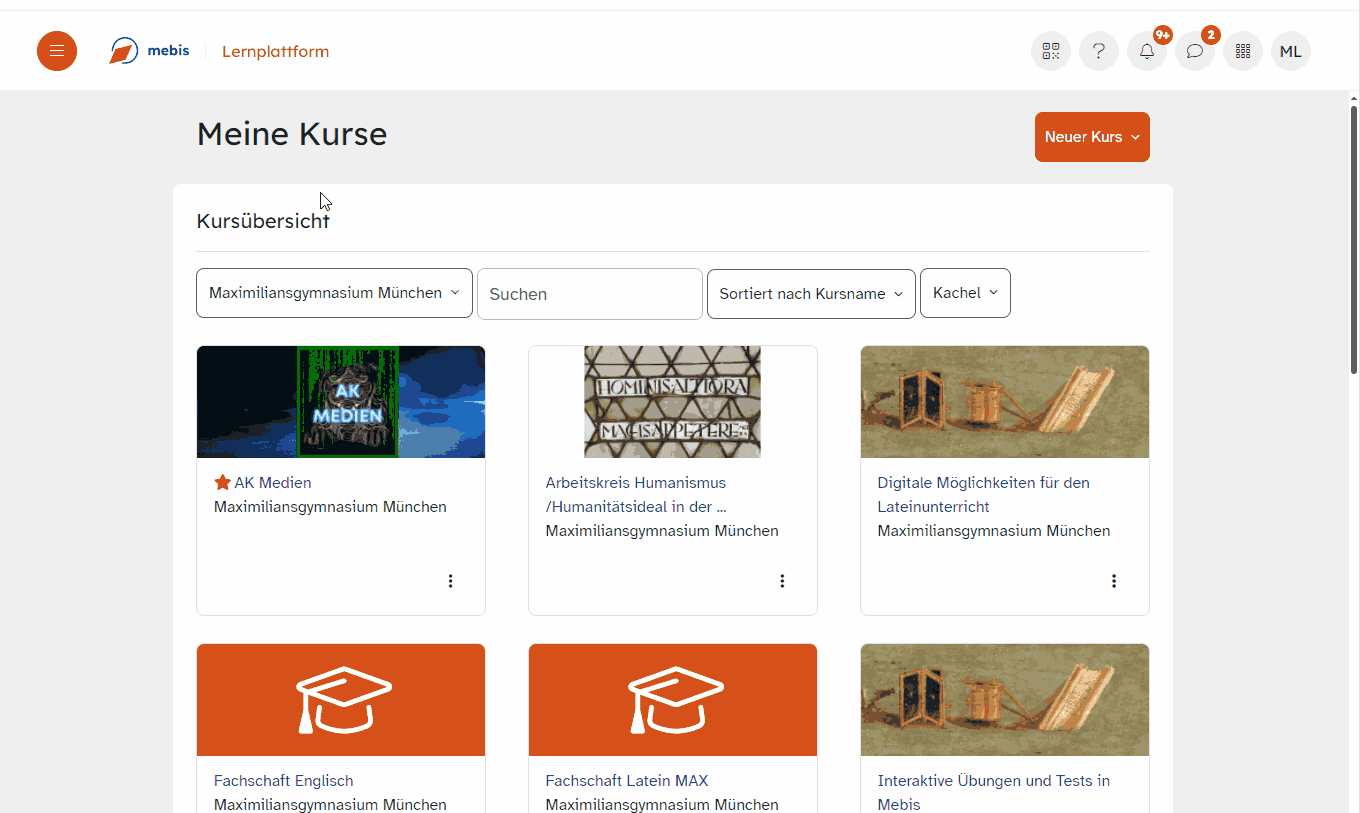Open the Maximiliansgymnasium München filter dropdown
This screenshot has width=1360, height=813.
click(x=334, y=293)
